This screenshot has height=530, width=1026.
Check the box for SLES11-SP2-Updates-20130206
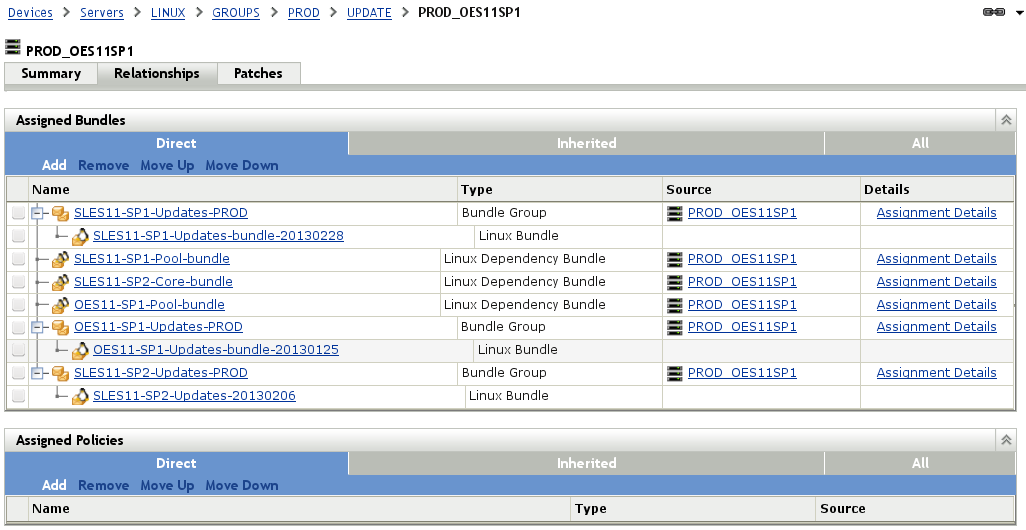pyautogui.click(x=18, y=396)
